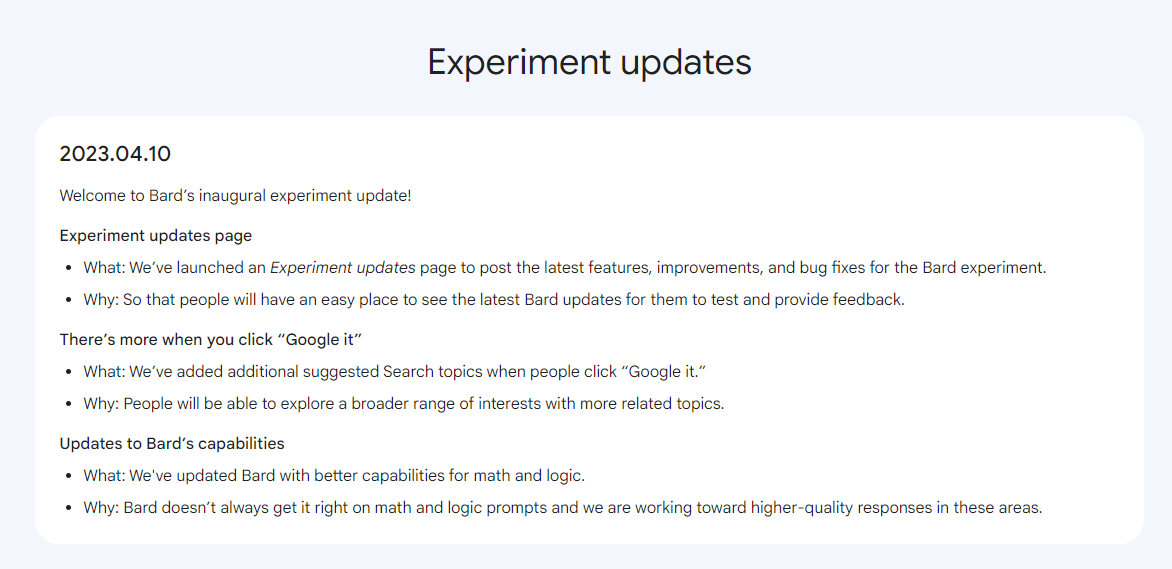Click the bullet starting "Why: People will be able"
The image size is (1172, 569).
pos(404,404)
